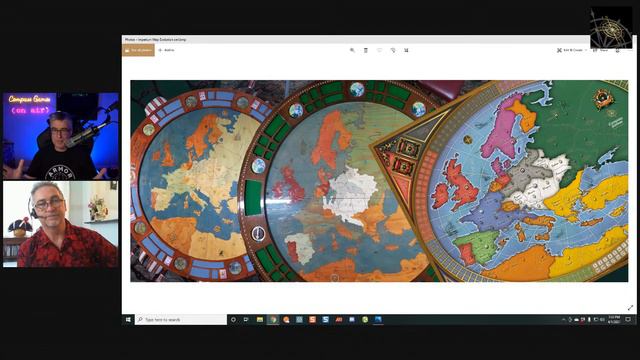
Task: Click the displayed map evolution image
Action: tap(379, 181)
